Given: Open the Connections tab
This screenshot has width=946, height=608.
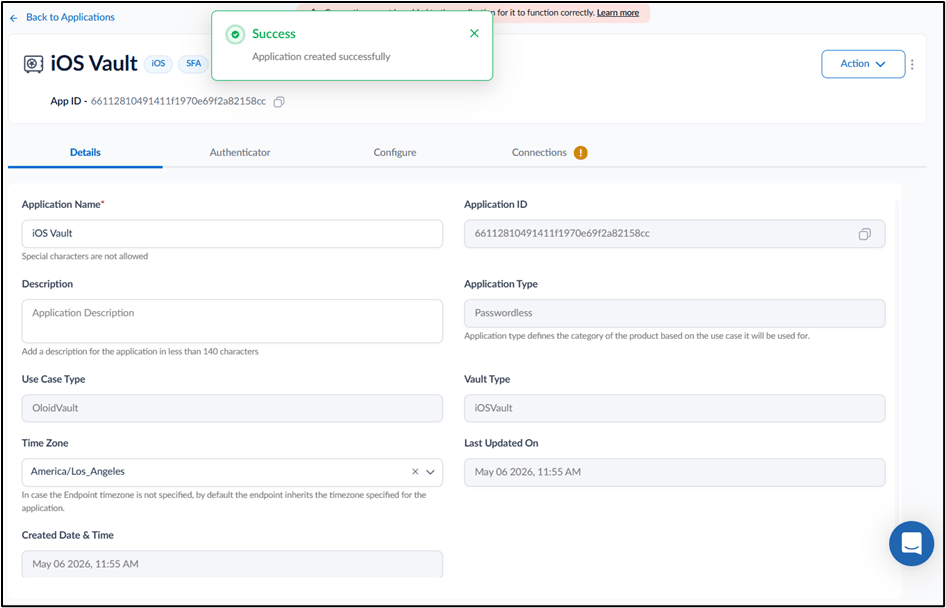Looking at the screenshot, I should pos(539,153).
